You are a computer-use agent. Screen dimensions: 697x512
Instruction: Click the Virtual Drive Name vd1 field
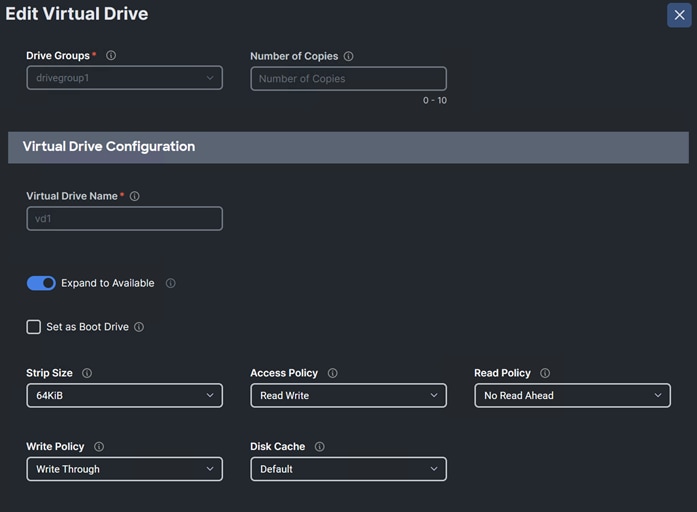coord(124,218)
